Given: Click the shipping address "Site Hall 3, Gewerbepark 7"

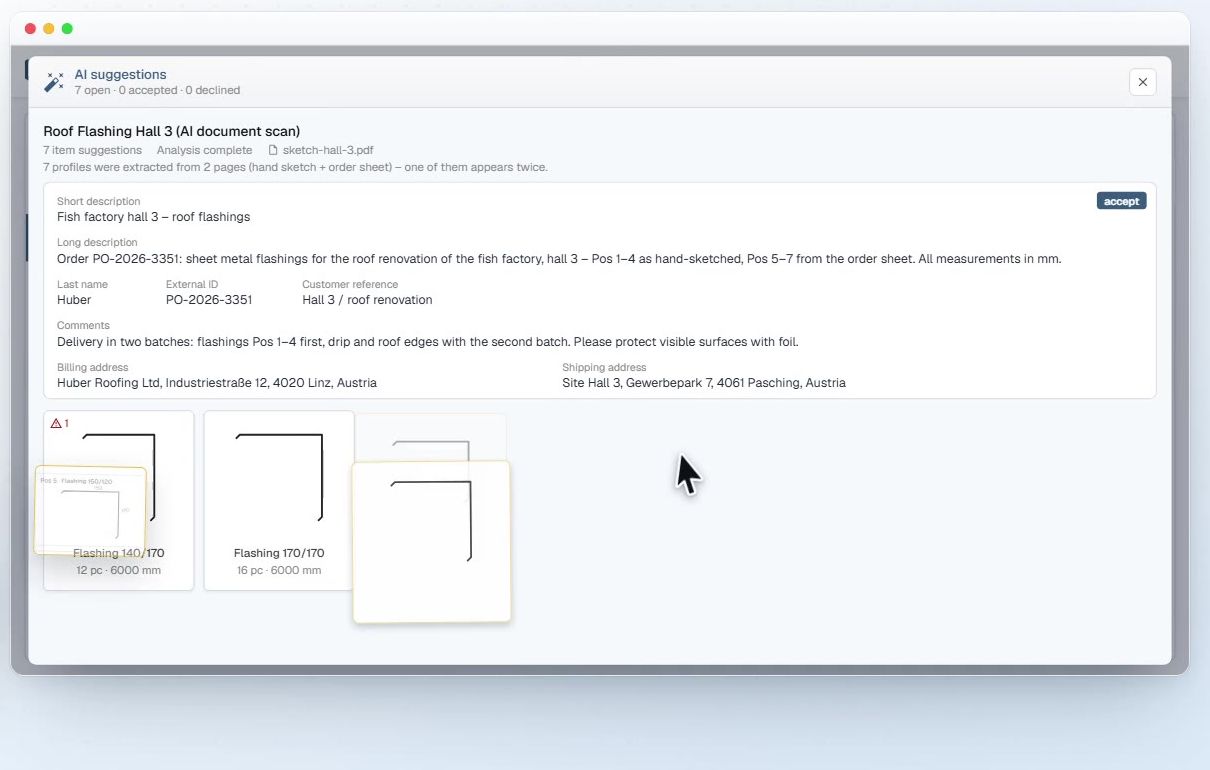Looking at the screenshot, I should click(704, 383).
